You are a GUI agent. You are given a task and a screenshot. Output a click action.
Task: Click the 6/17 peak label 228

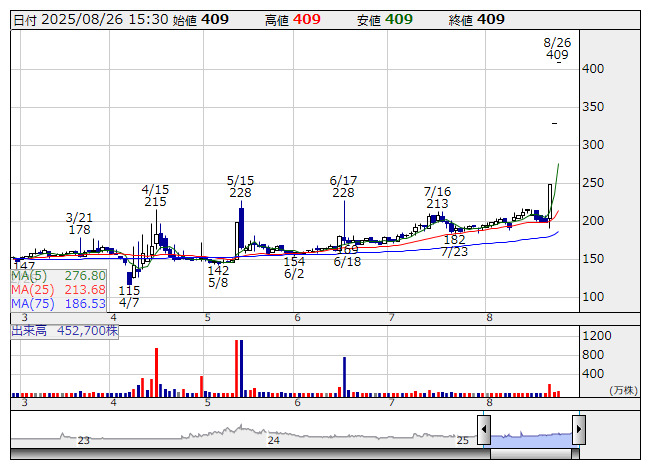pyautogui.click(x=343, y=193)
